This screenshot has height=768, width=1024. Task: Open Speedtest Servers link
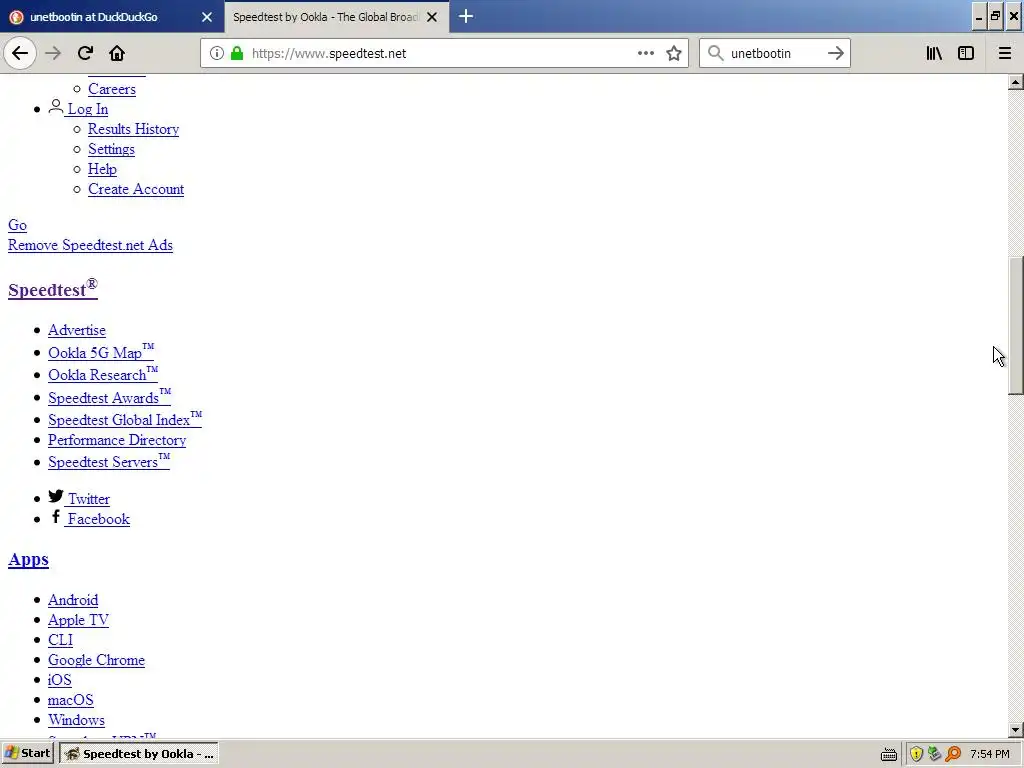108,461
